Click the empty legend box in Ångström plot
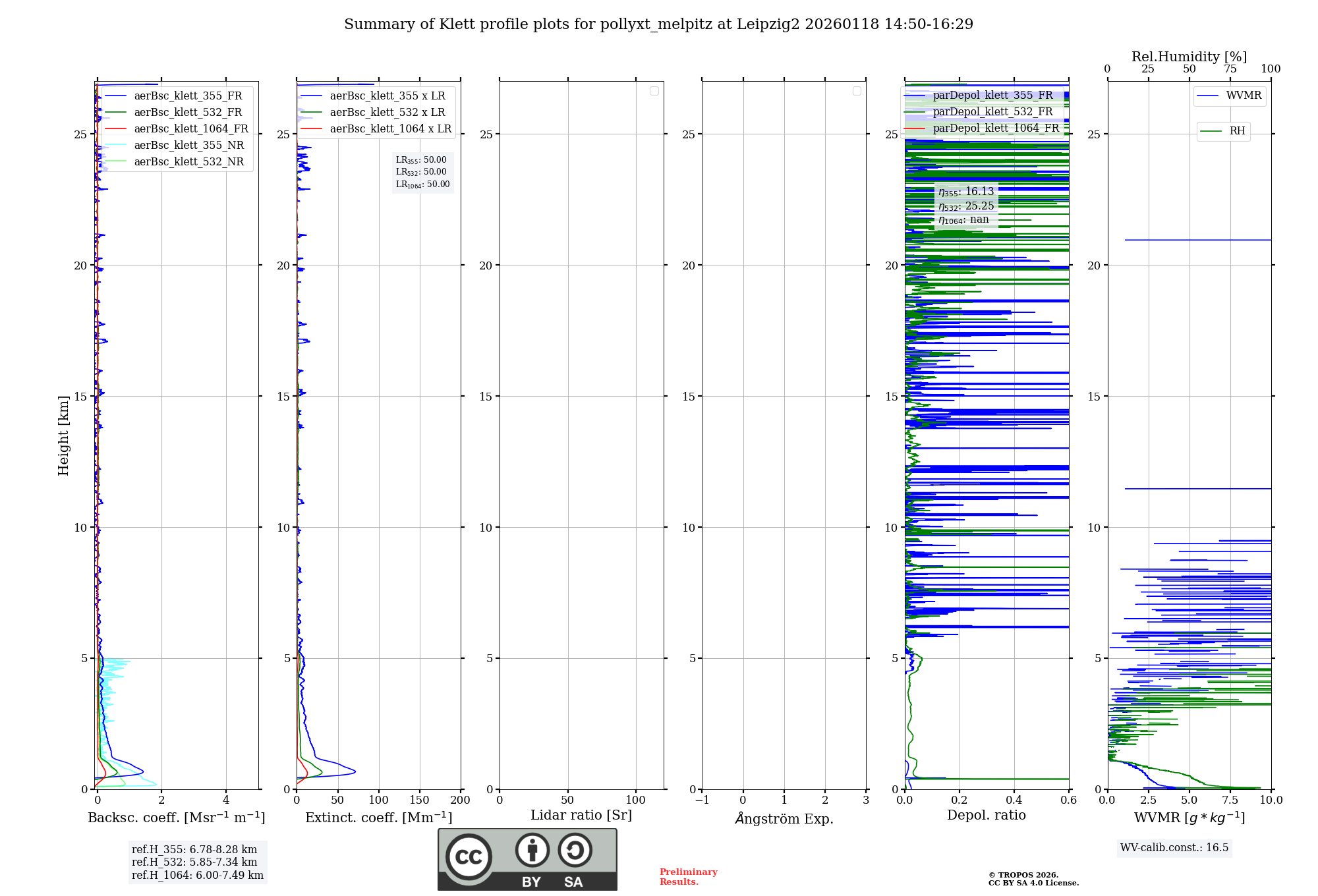 (857, 91)
